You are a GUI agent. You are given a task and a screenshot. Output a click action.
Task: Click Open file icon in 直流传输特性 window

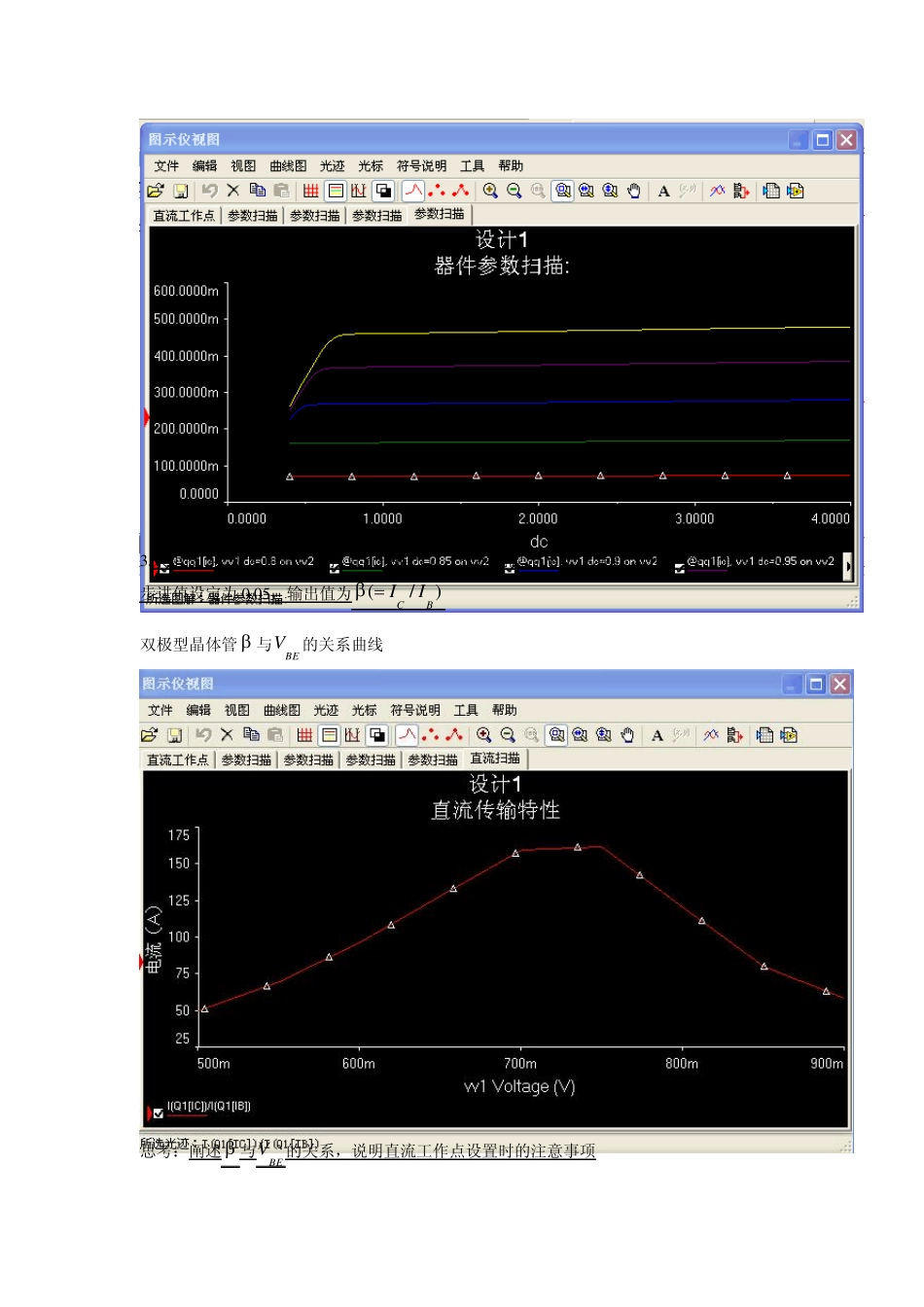pyautogui.click(x=150, y=735)
